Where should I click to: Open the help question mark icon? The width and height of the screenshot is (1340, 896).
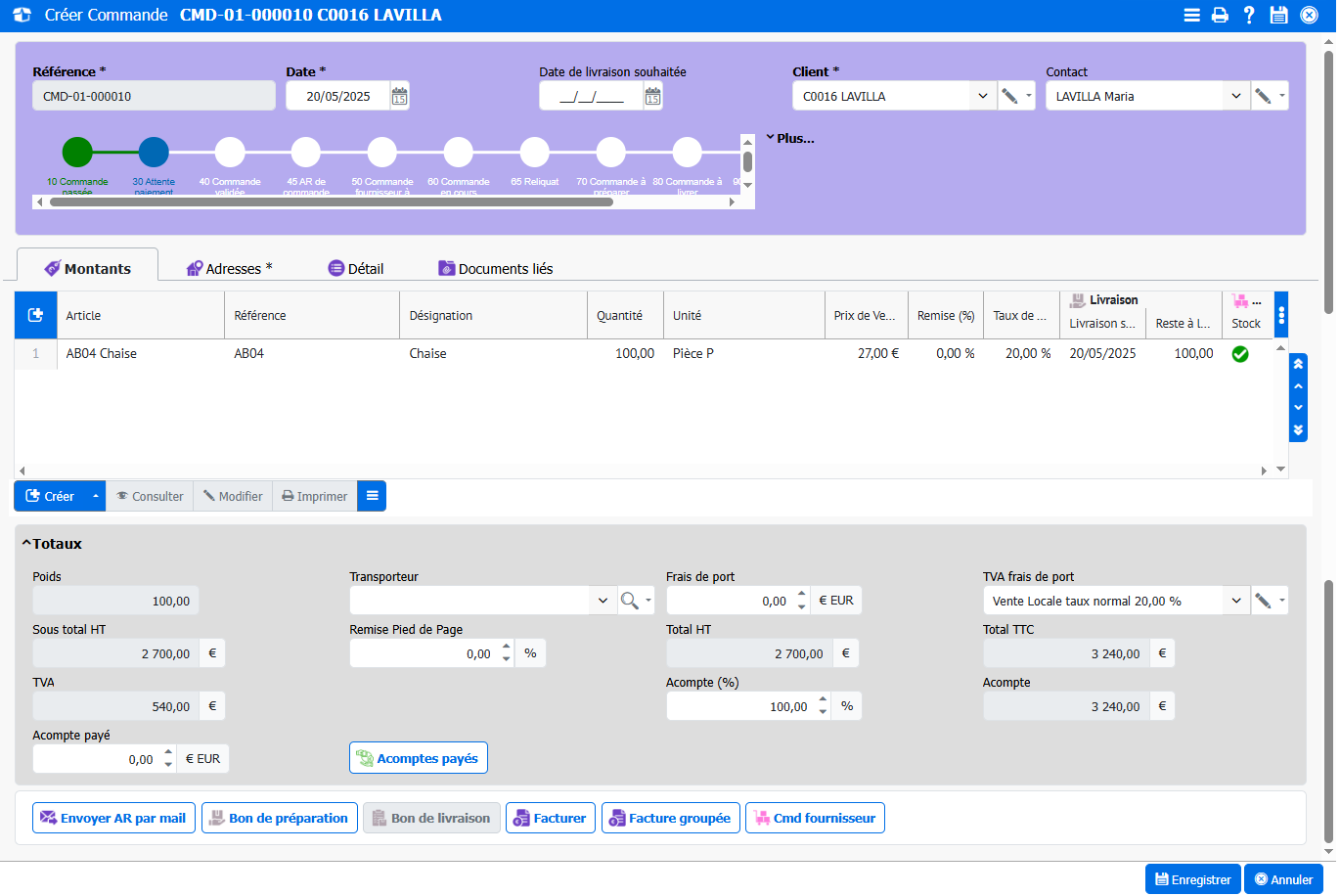coord(1249,15)
